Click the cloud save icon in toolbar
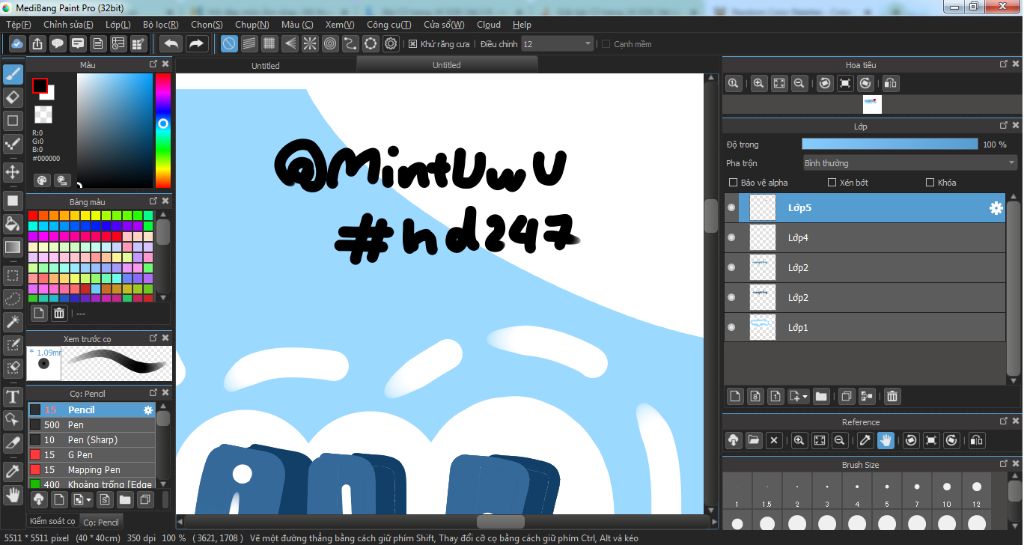Viewport: 1024px width, 545px height. (17, 44)
